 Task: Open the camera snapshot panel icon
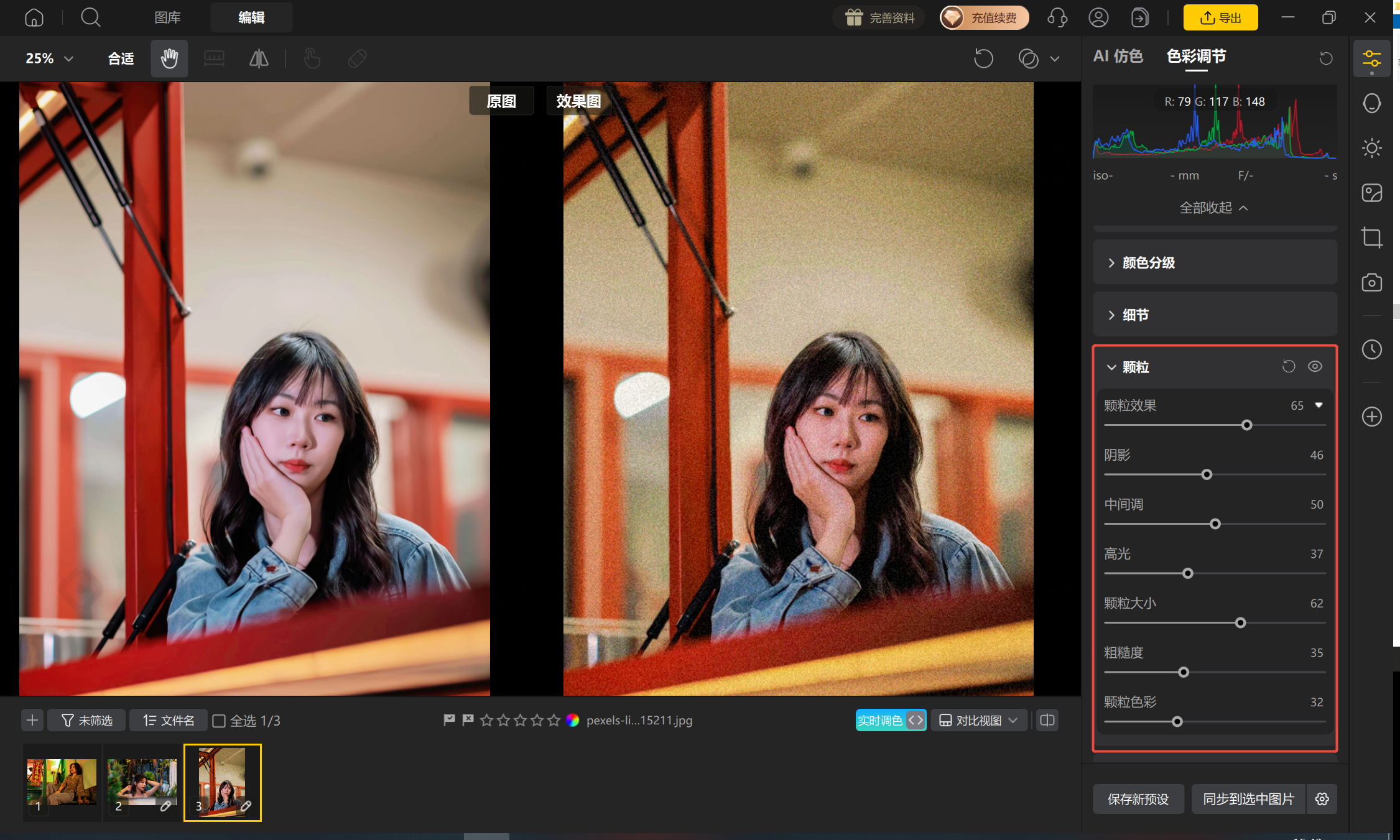coord(1371,282)
